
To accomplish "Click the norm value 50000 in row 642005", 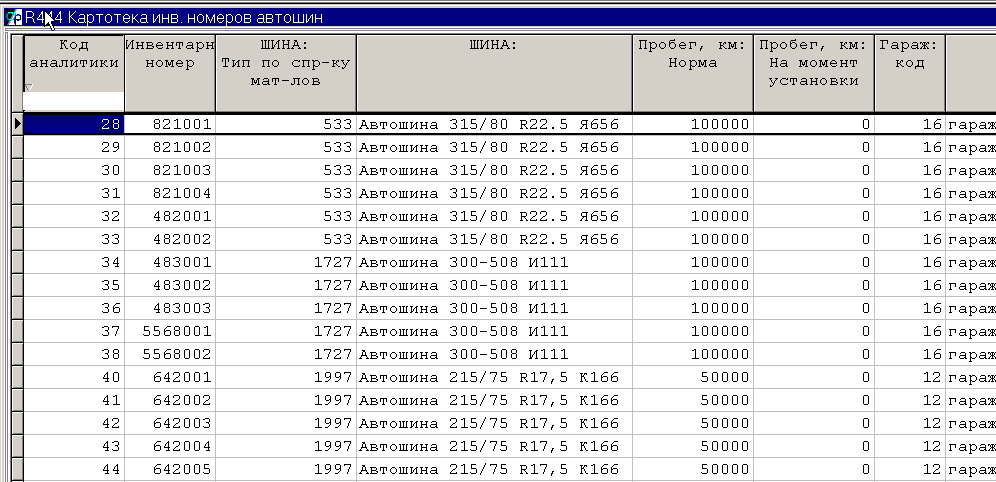I will pyautogui.click(x=692, y=469).
